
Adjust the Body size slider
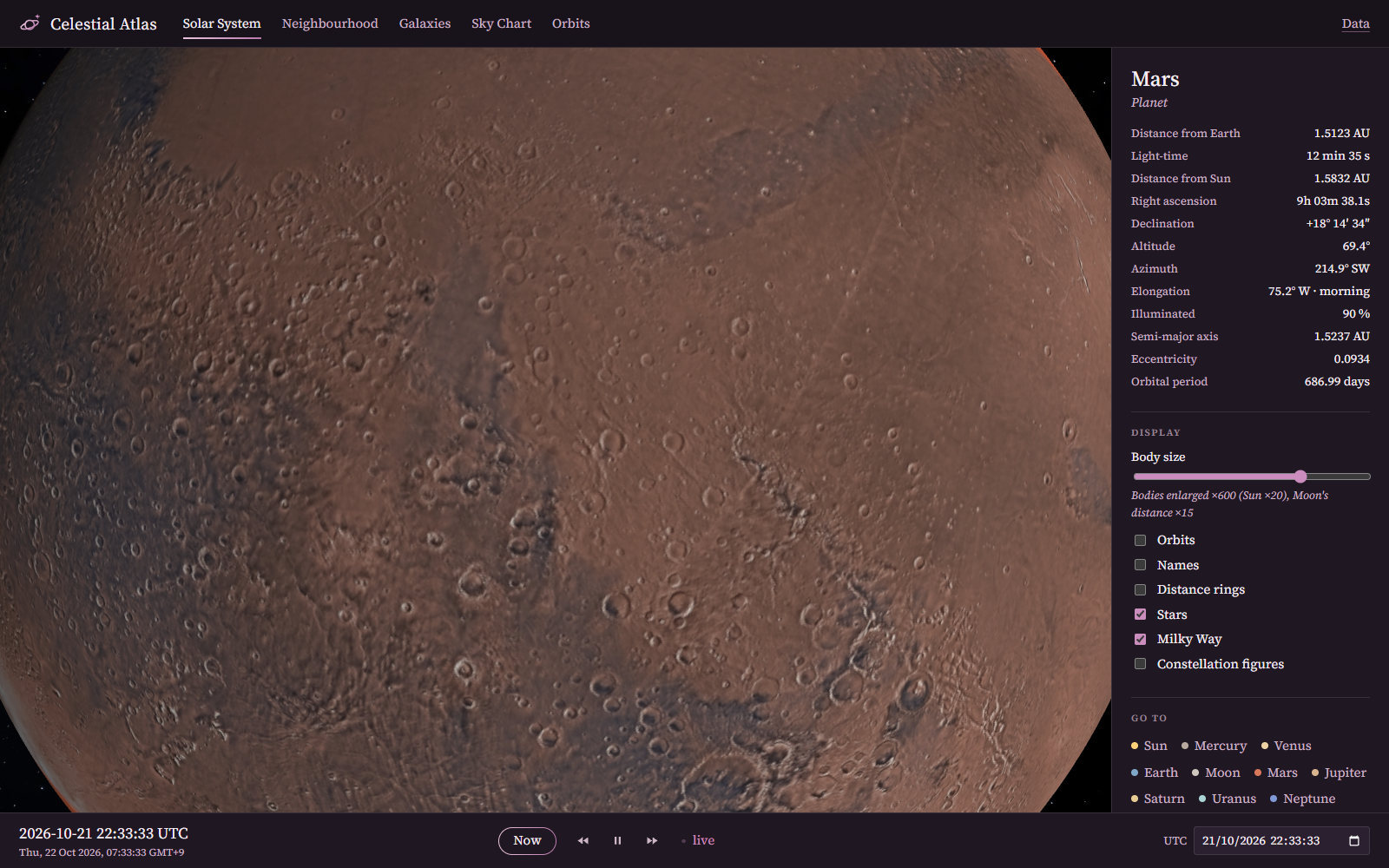[1251, 477]
